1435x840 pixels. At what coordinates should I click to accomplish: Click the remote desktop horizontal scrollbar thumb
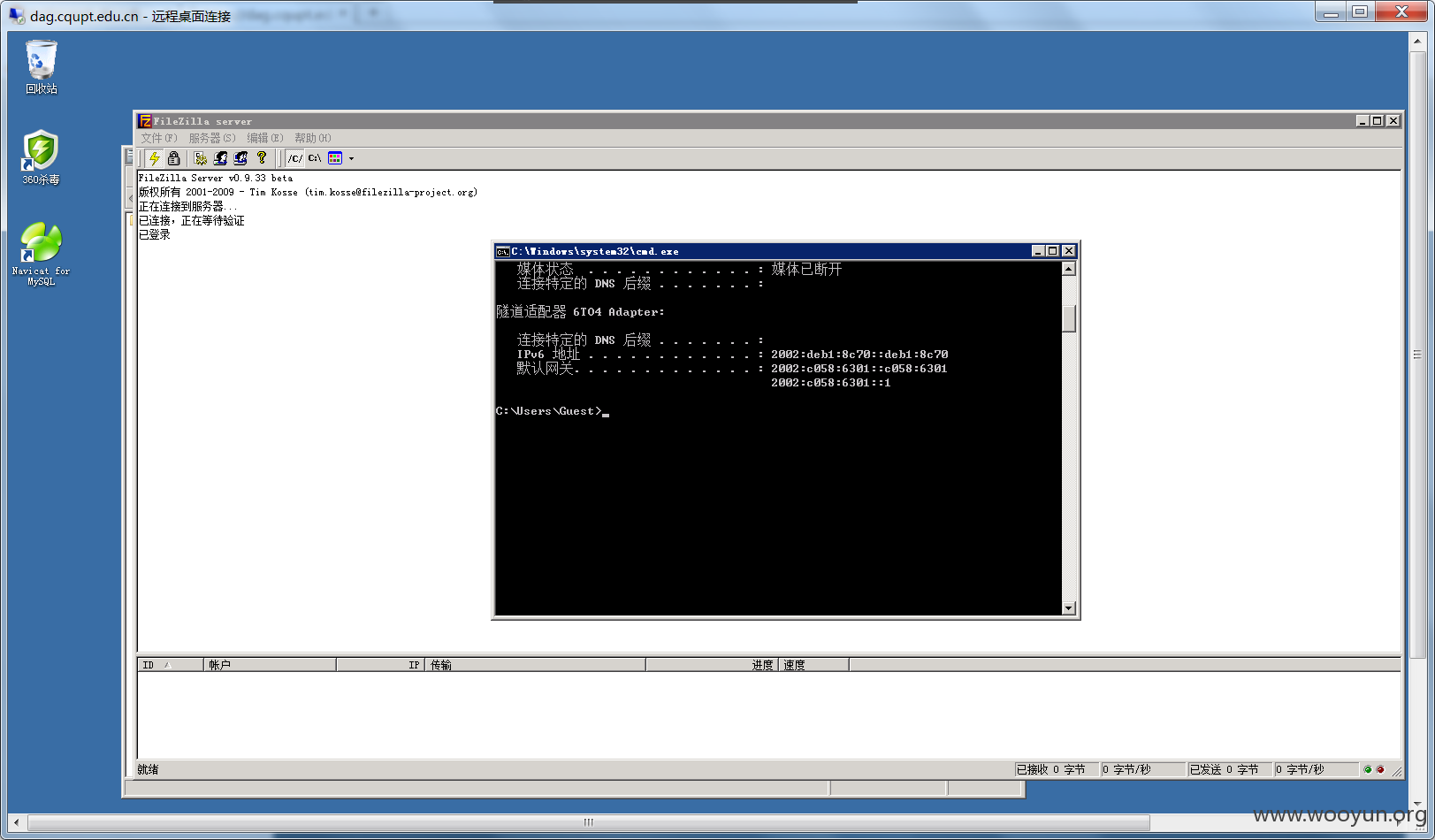(589, 822)
